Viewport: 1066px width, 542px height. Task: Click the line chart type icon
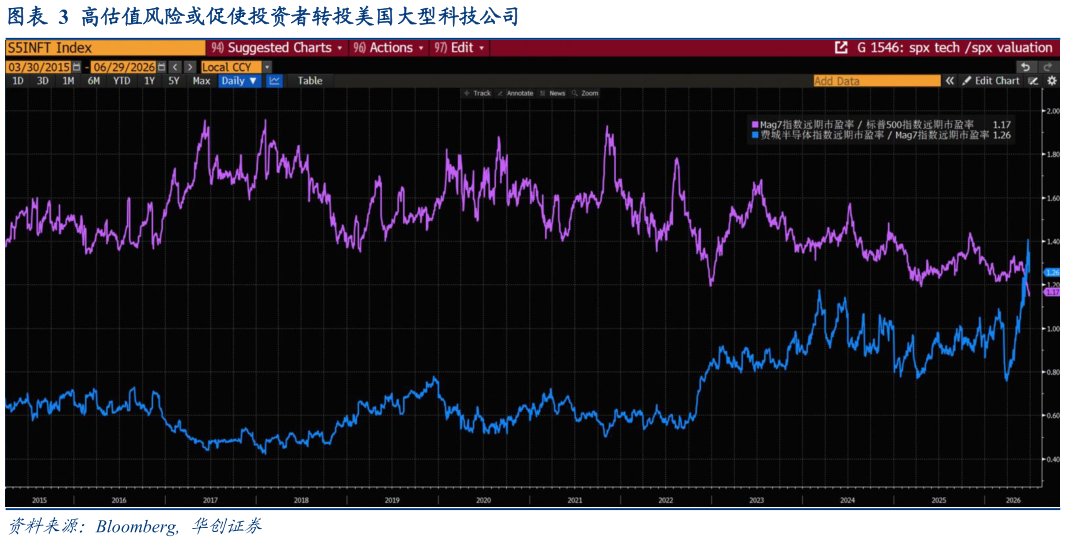point(275,81)
